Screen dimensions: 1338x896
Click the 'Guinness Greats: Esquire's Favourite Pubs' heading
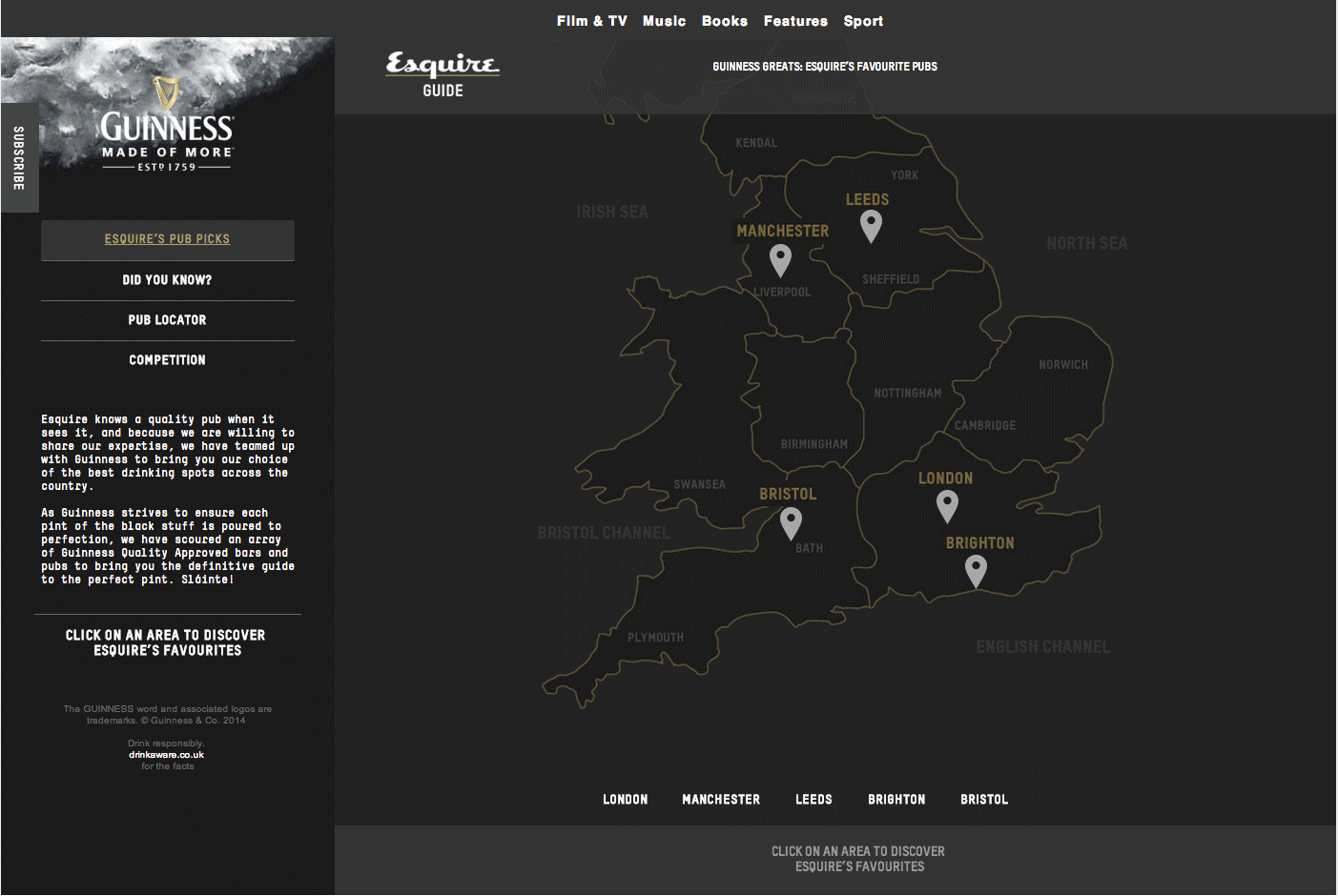click(825, 67)
